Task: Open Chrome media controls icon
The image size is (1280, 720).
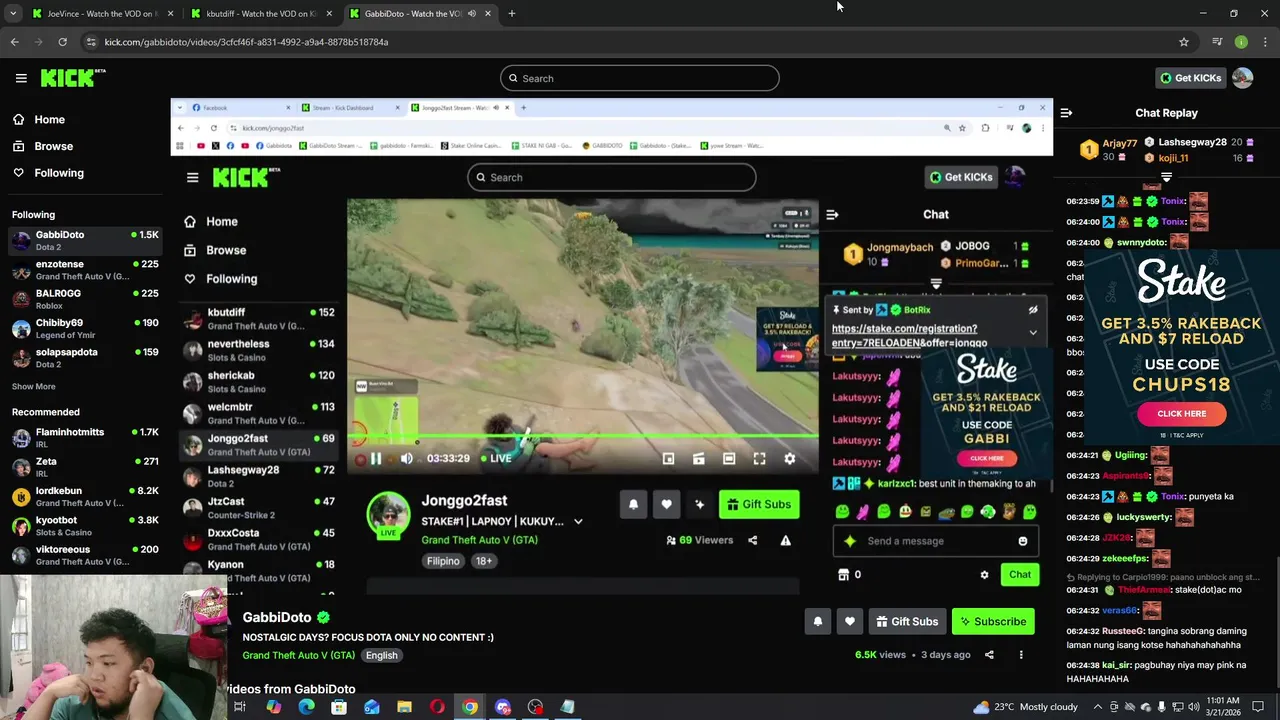Action: point(1216,42)
